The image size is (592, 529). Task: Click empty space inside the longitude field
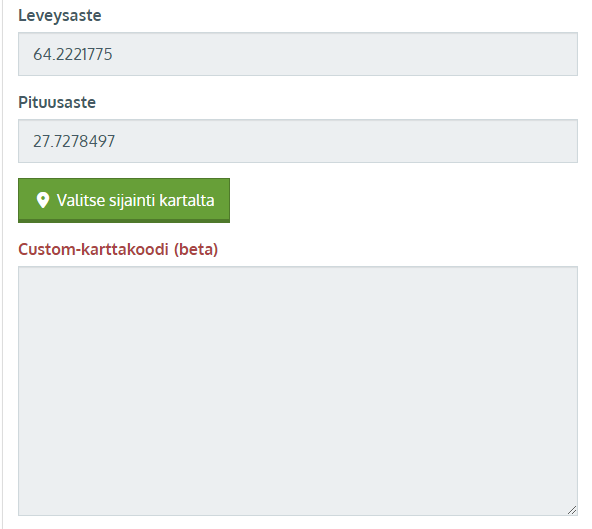click(x=340, y=141)
